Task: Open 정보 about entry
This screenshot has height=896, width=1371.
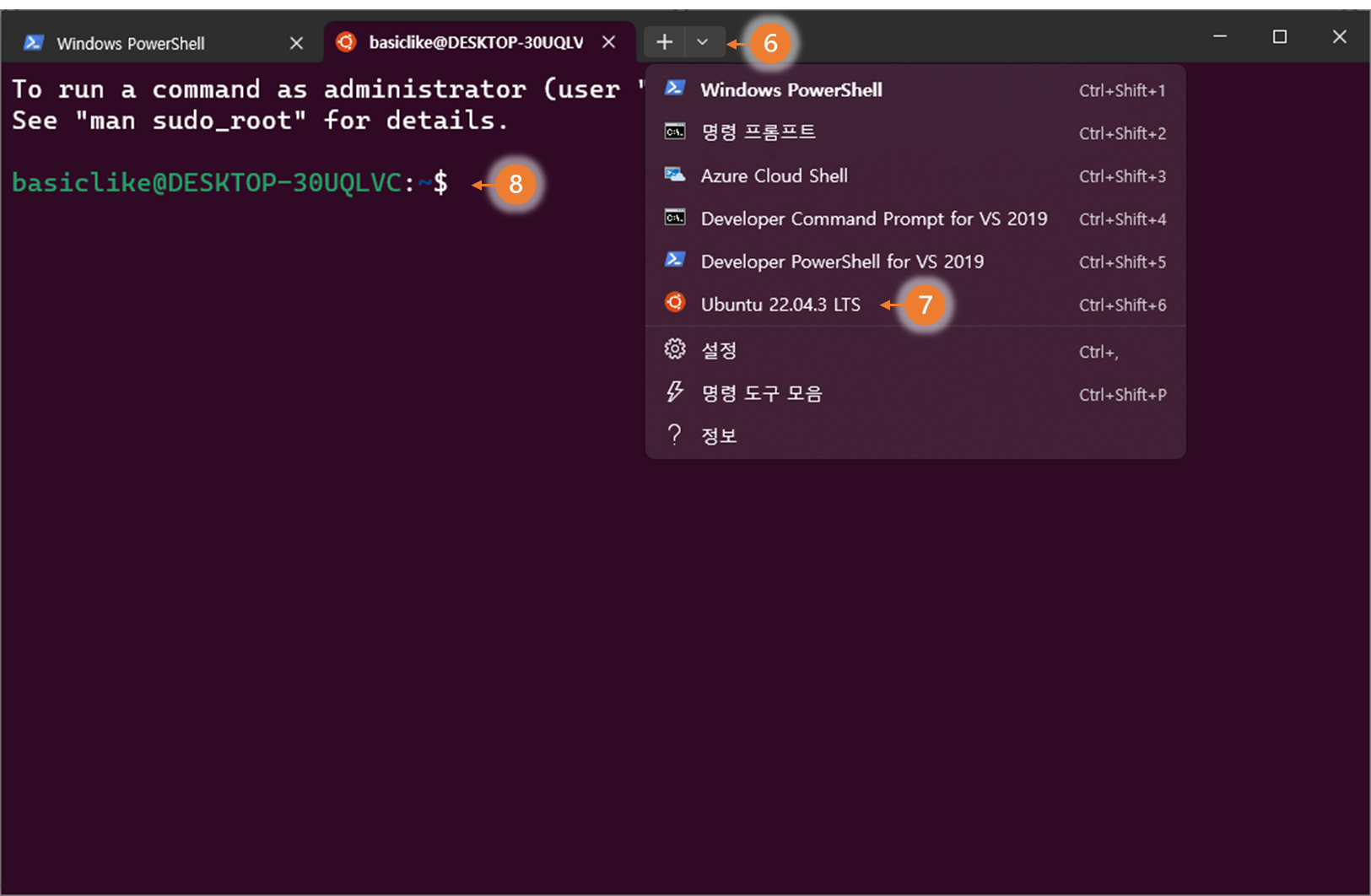Action: click(x=915, y=436)
